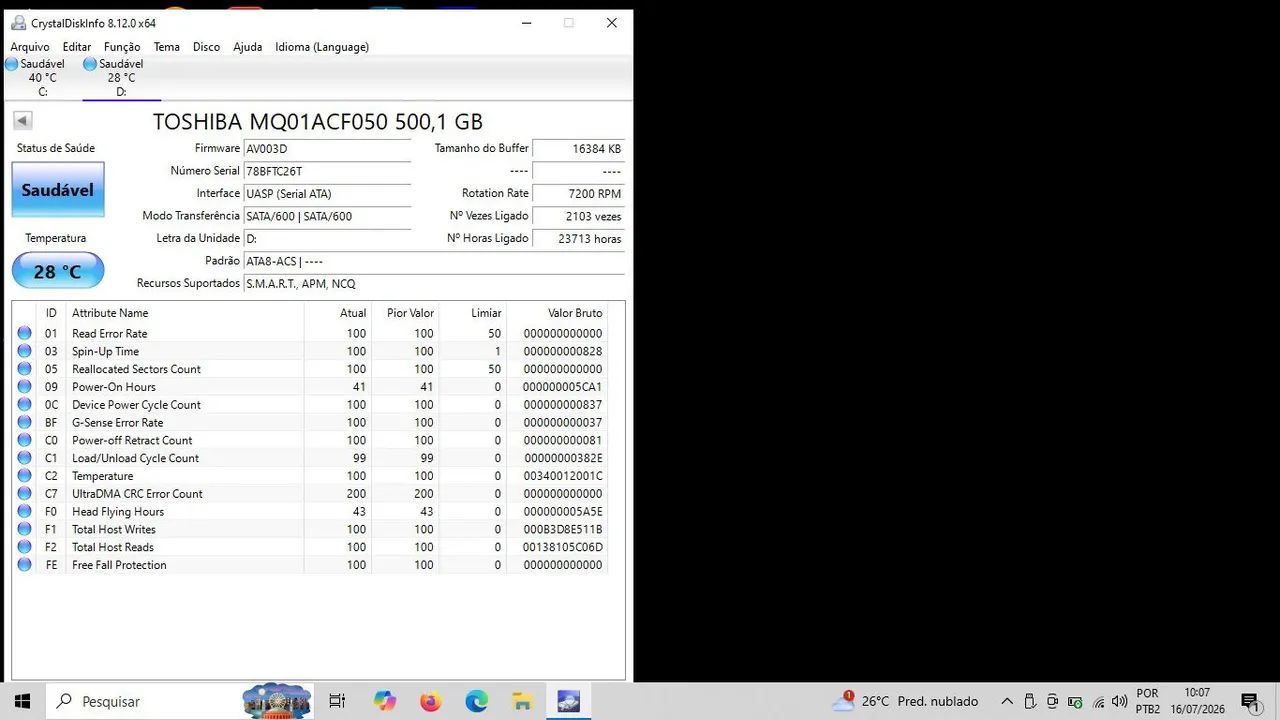Click status icon of G-Sense Error Rate
The image size is (1280, 720).
coord(24,422)
